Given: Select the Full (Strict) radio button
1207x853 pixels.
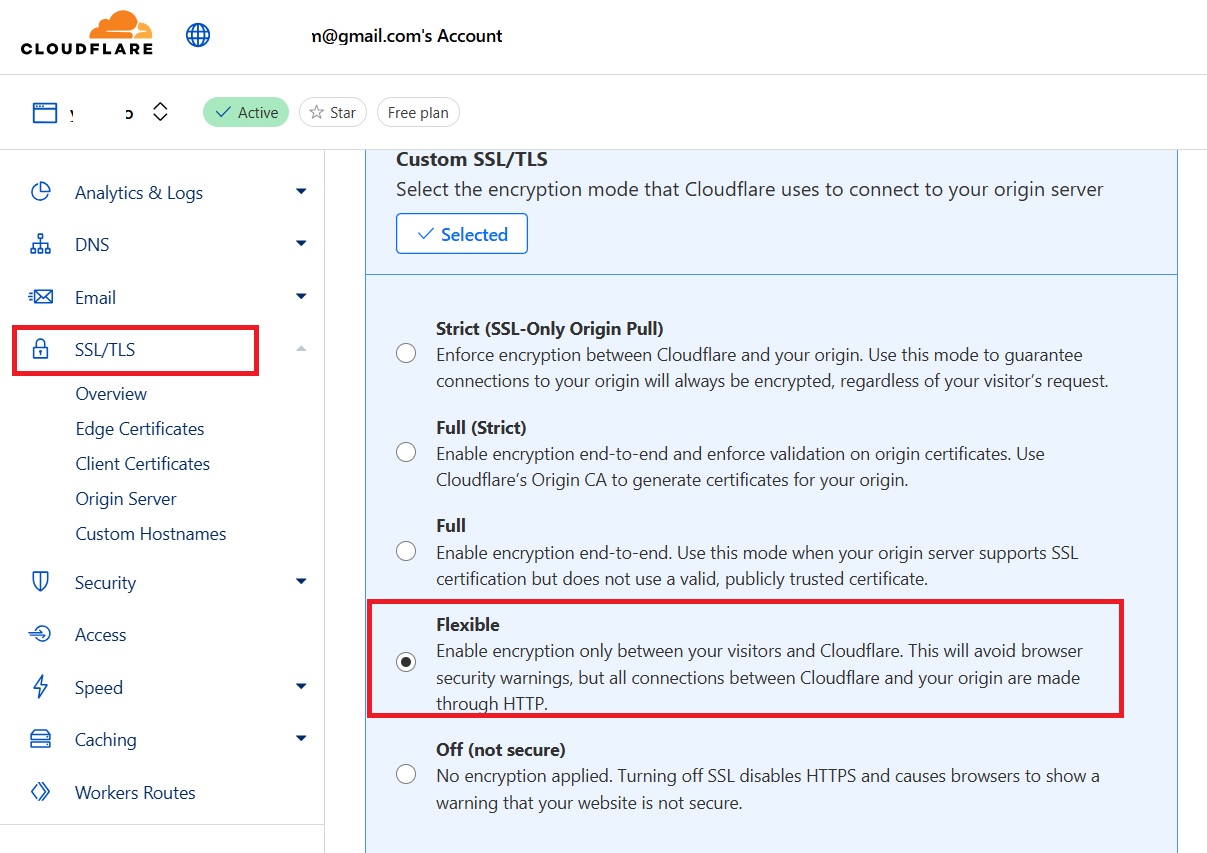Looking at the screenshot, I should tap(406, 452).
